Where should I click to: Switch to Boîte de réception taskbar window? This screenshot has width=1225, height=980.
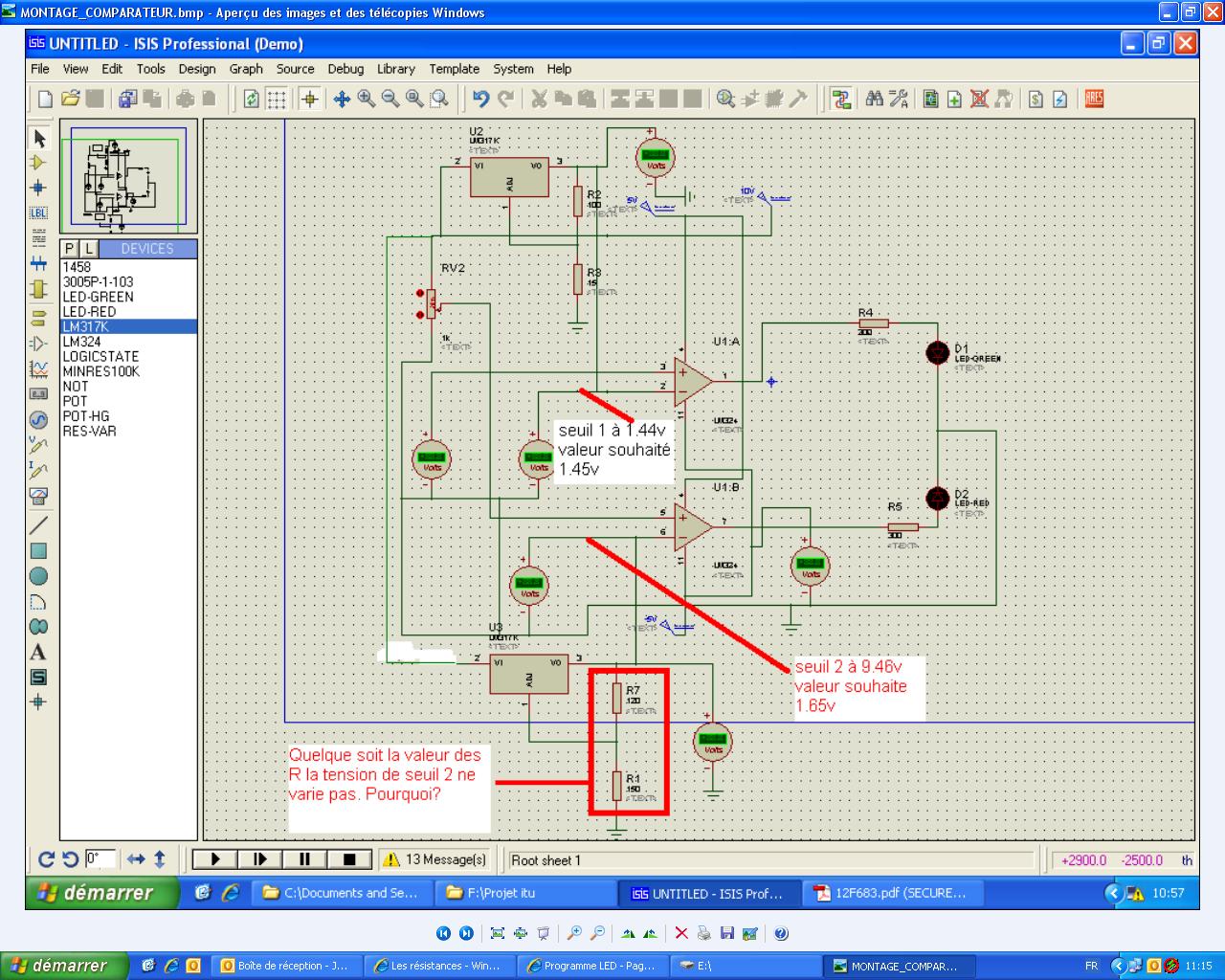point(284,966)
